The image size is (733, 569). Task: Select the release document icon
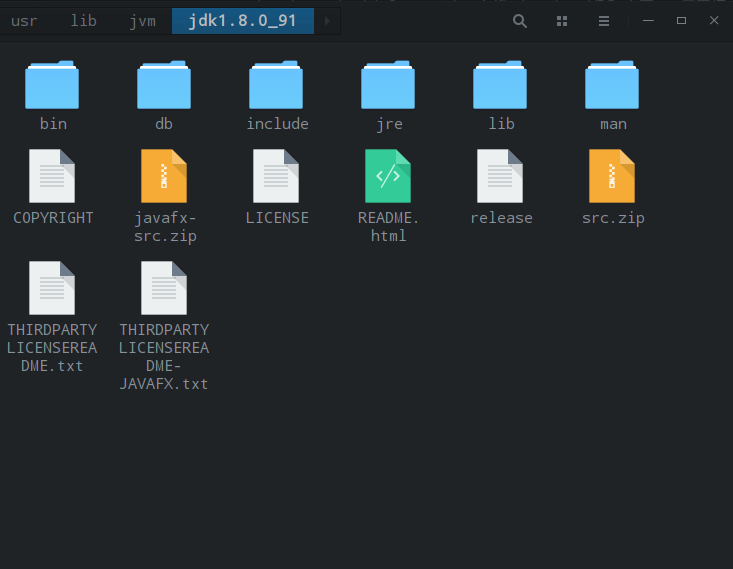(500, 176)
